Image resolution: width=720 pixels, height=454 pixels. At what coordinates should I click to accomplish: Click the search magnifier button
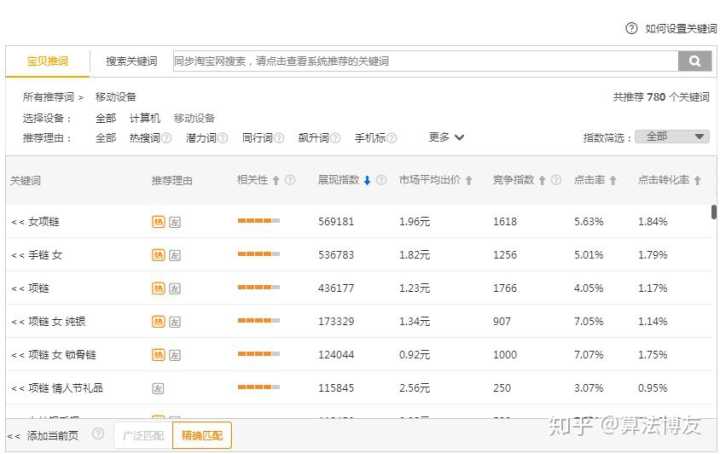tap(694, 62)
